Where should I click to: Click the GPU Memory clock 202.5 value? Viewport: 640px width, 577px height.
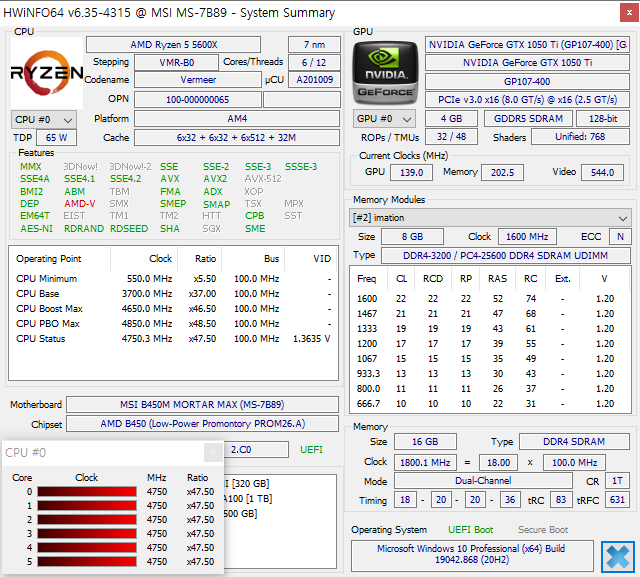pos(502,173)
